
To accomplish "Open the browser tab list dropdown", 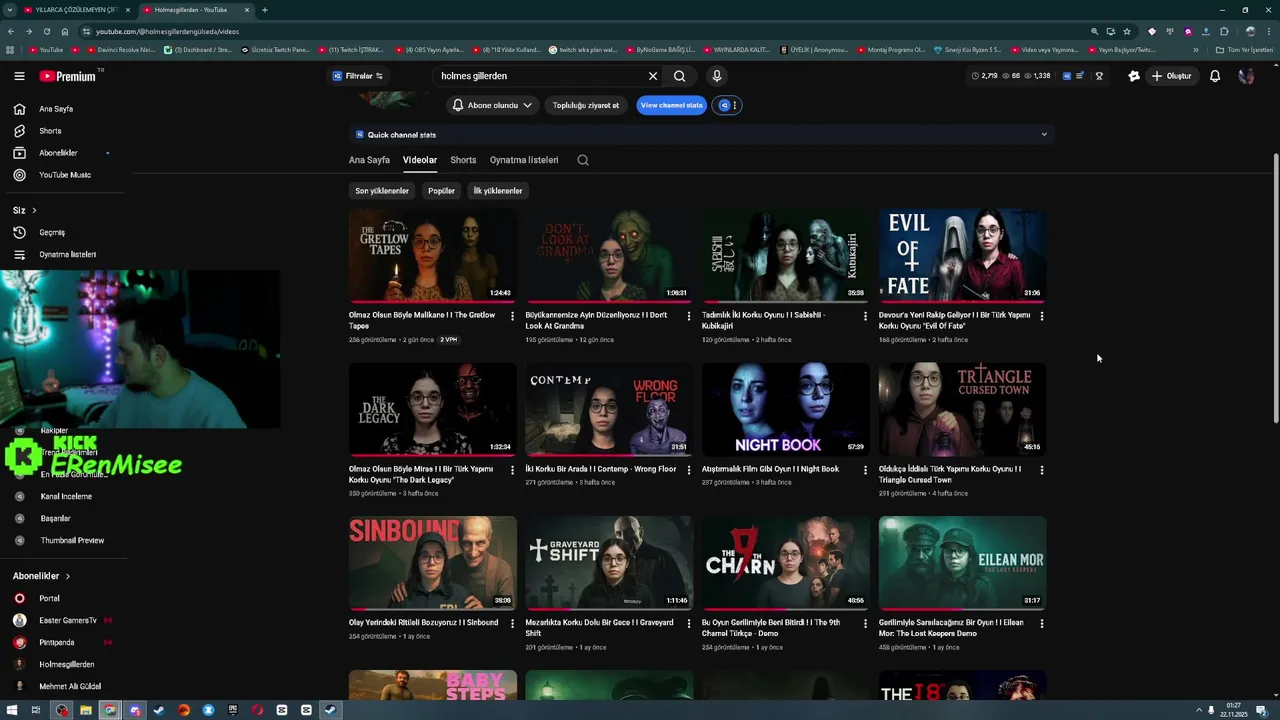I will pyautogui.click(x=9, y=10).
